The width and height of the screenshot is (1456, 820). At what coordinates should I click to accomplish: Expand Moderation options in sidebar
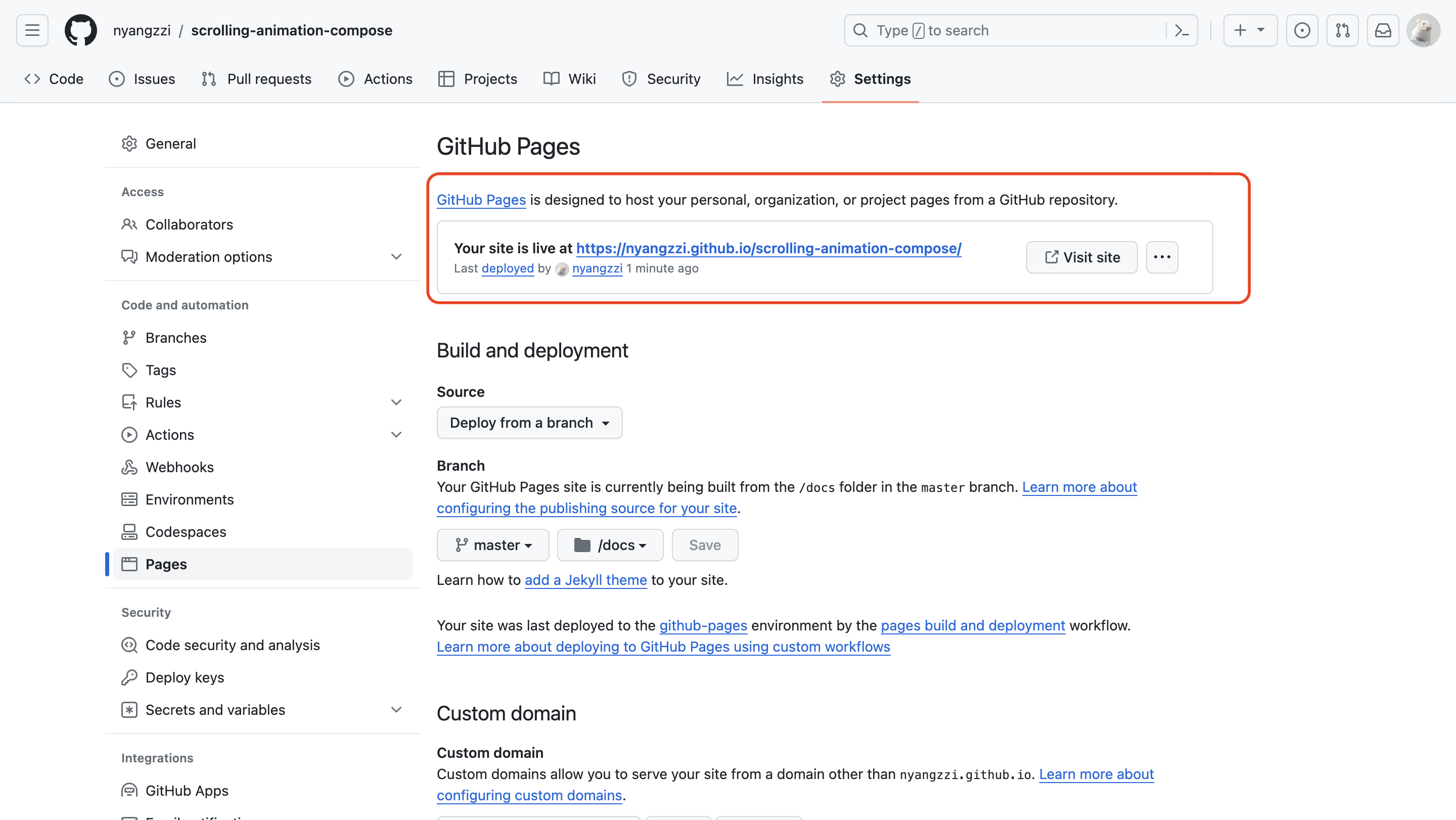tap(396, 257)
